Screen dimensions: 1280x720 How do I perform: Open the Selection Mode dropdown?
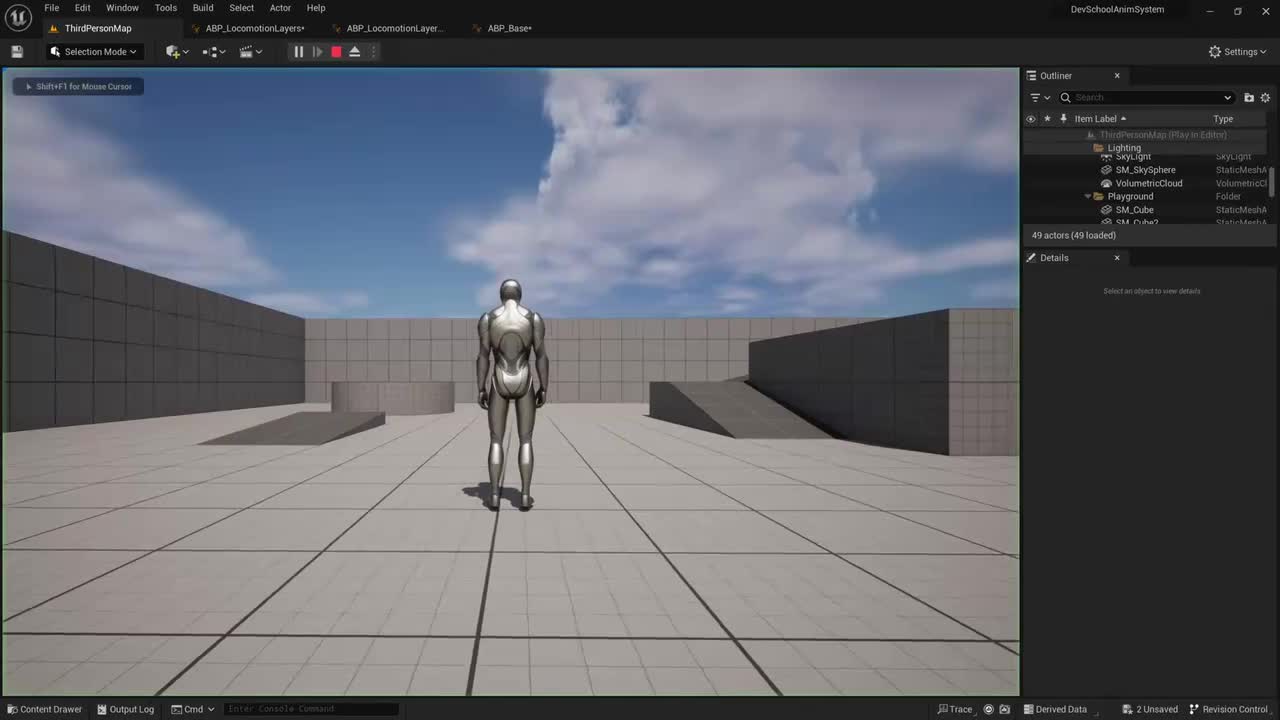[95, 52]
